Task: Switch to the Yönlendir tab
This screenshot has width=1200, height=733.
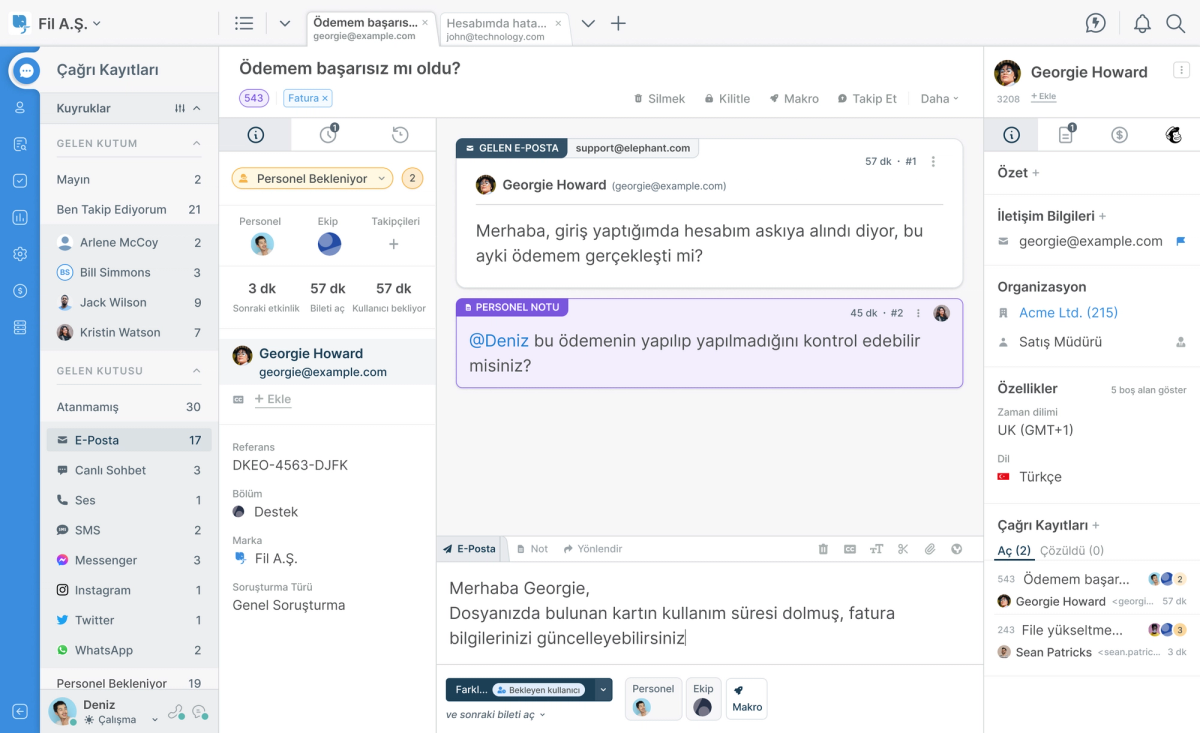Action: tap(593, 549)
